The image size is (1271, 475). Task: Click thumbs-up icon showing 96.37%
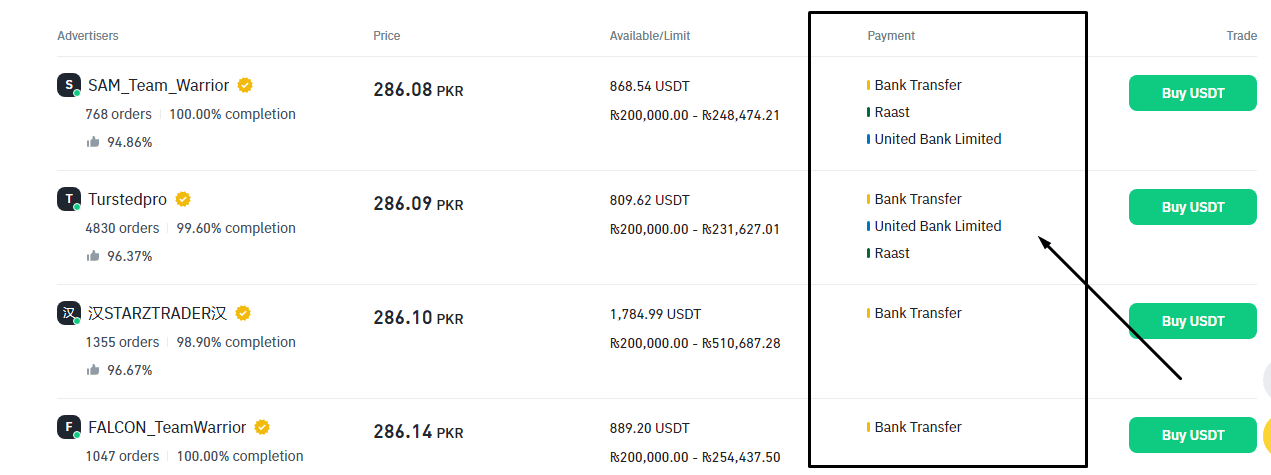[93, 256]
